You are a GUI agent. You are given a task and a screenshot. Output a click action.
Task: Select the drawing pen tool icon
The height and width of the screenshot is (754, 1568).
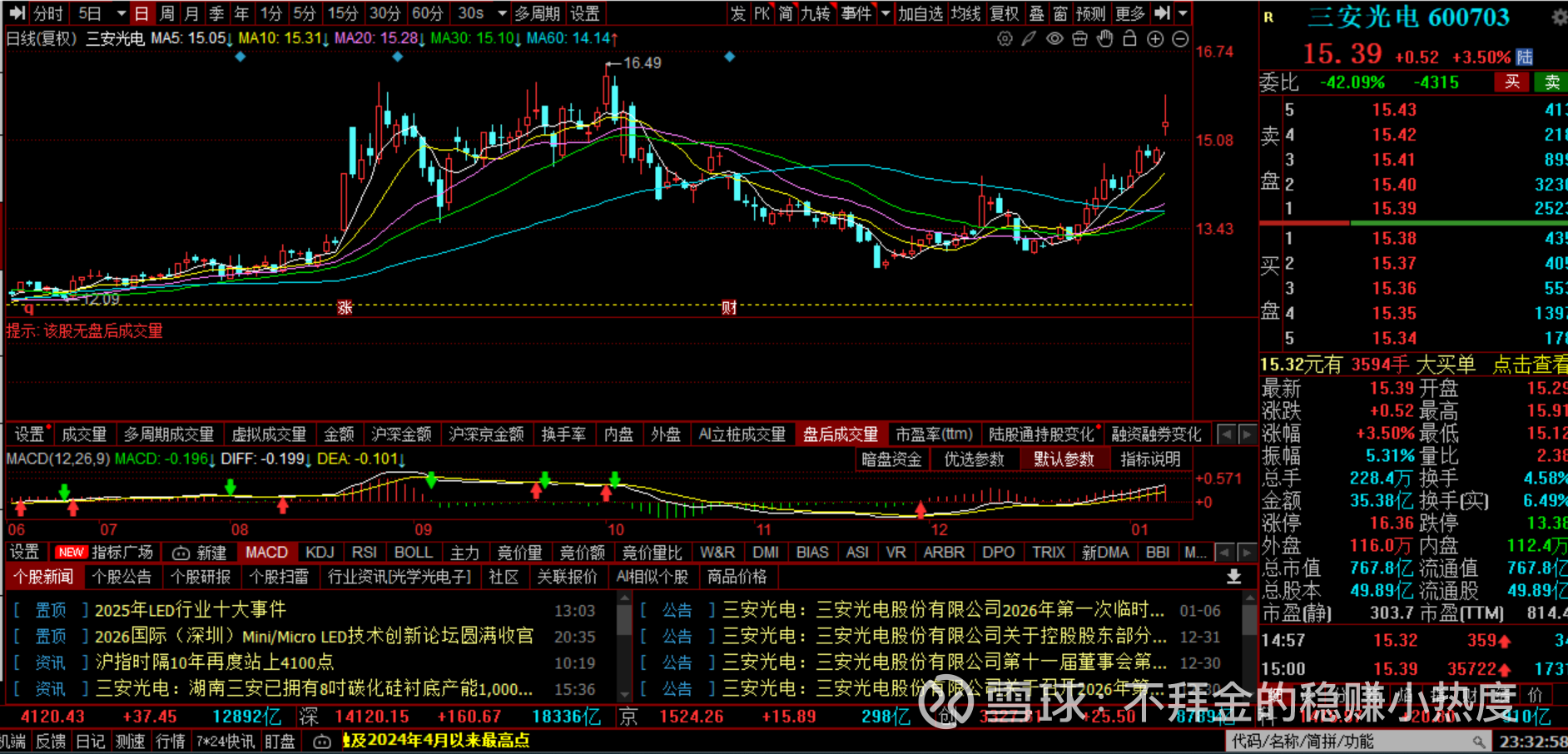coord(1030,38)
